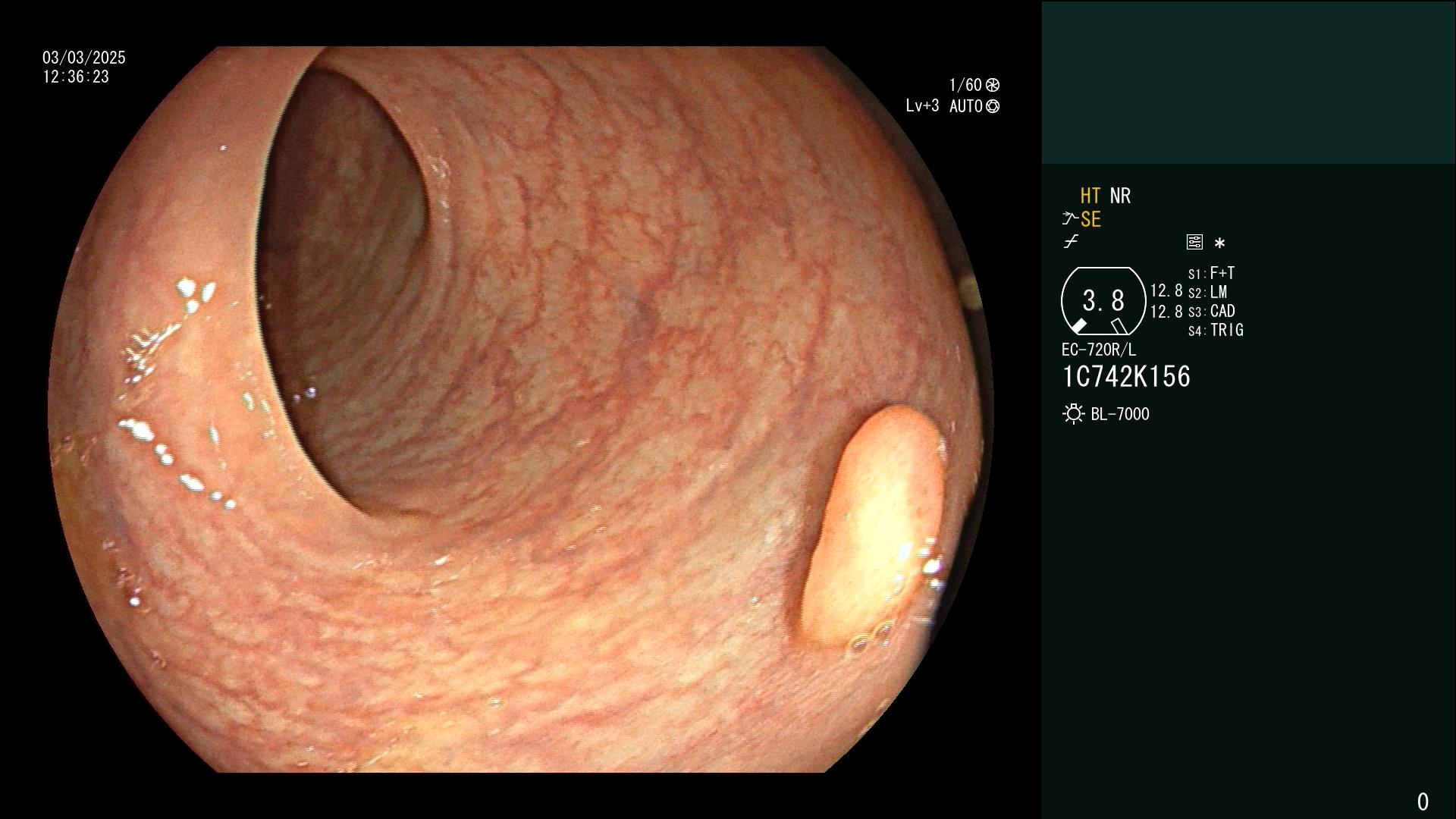Viewport: 1456px width, 819px height.
Task: Click the date 03/03/2025
Action: click(x=84, y=58)
